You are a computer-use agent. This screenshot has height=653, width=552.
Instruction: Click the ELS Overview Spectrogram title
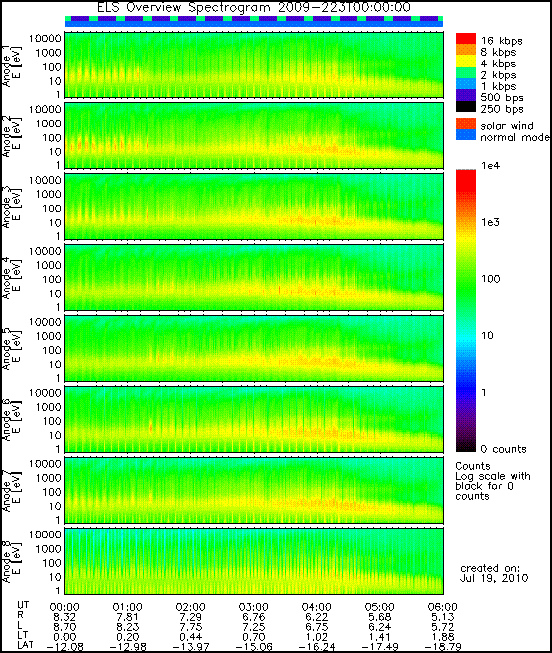254,7
